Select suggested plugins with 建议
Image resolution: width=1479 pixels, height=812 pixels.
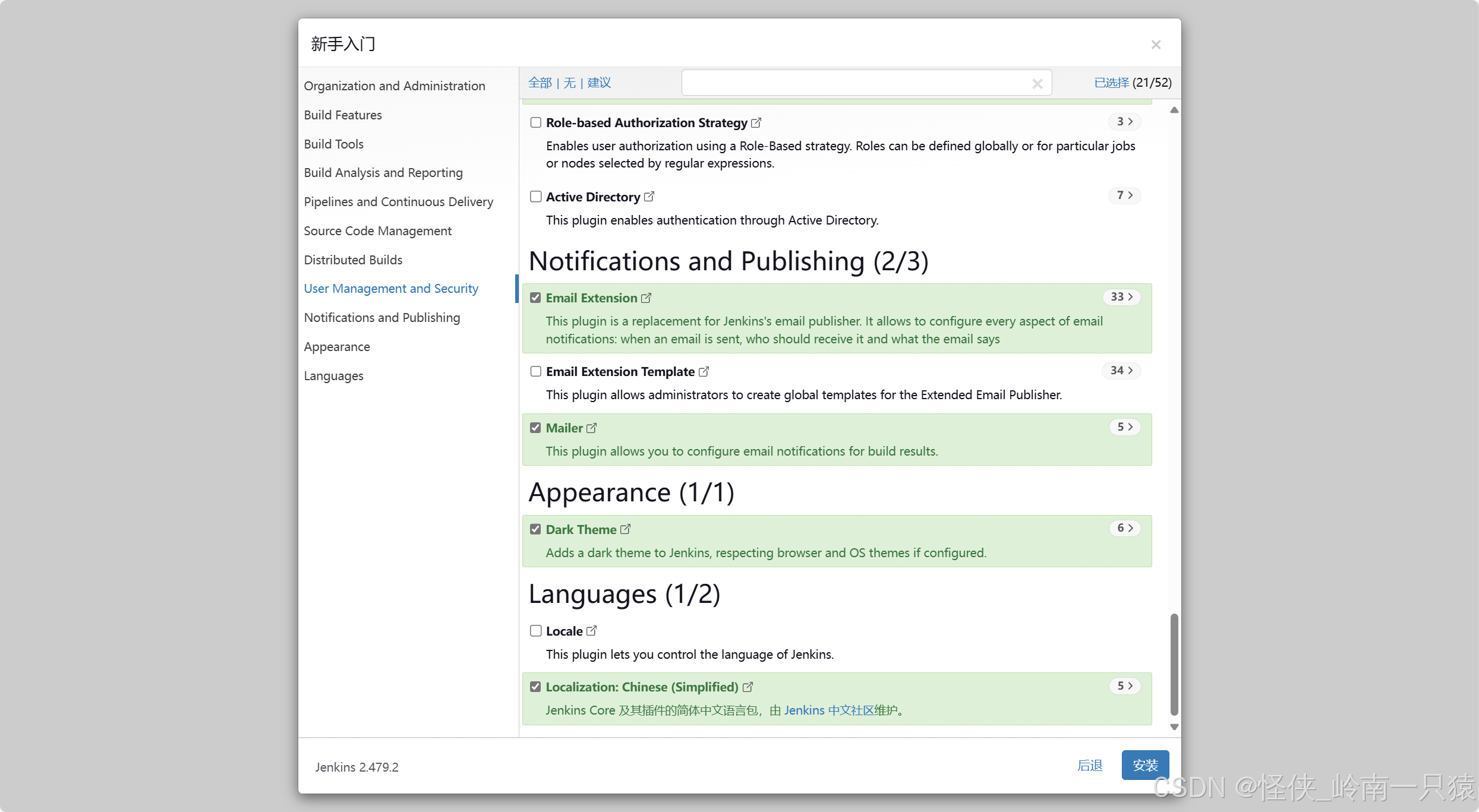coord(599,83)
